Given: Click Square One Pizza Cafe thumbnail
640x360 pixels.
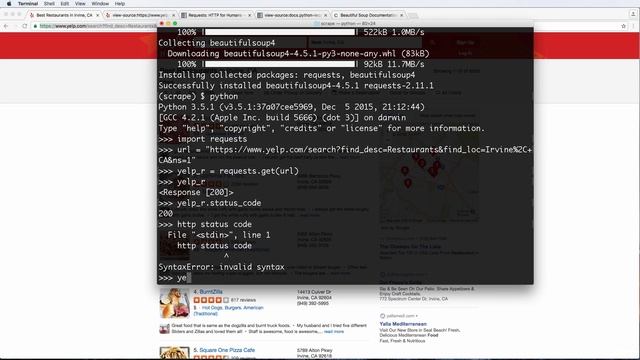Looking at the screenshot, I should coord(175,353).
